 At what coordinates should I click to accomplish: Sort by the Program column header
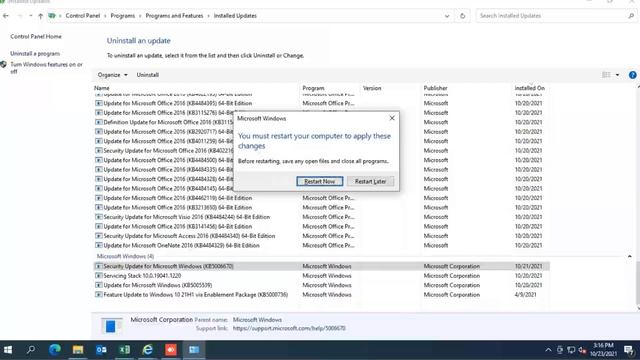tap(313, 88)
